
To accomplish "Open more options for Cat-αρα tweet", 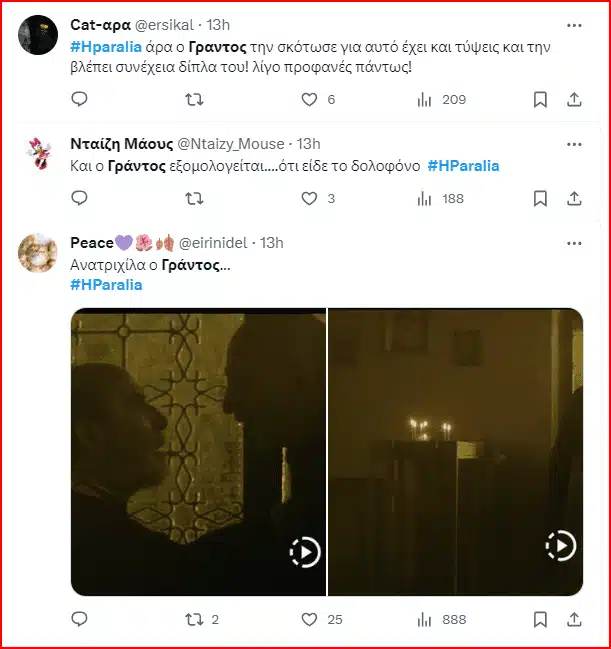I will (574, 26).
